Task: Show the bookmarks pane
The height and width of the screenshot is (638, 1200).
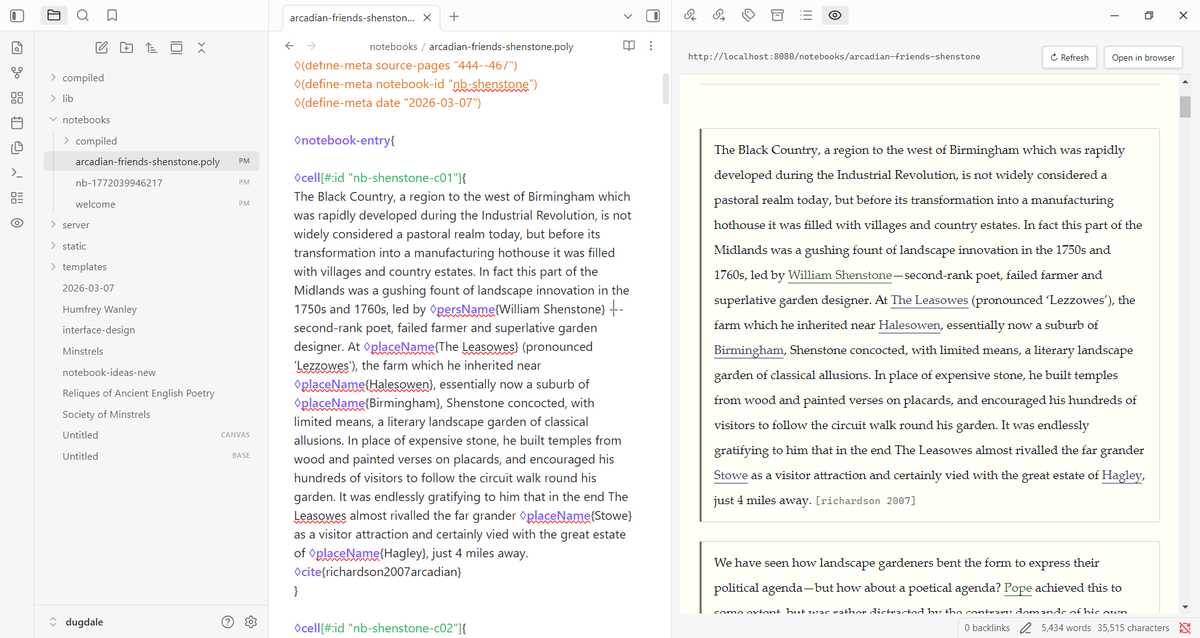Action: [x=111, y=15]
